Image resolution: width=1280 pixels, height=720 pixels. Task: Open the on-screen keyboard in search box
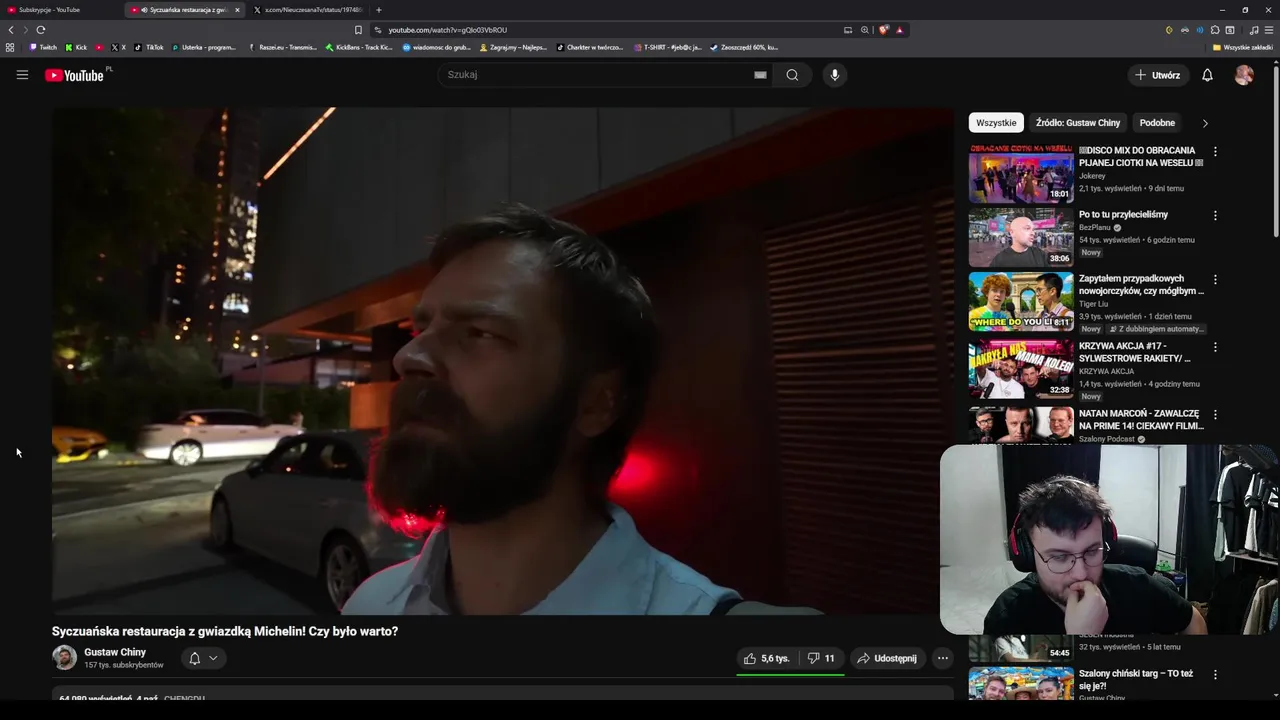click(760, 75)
